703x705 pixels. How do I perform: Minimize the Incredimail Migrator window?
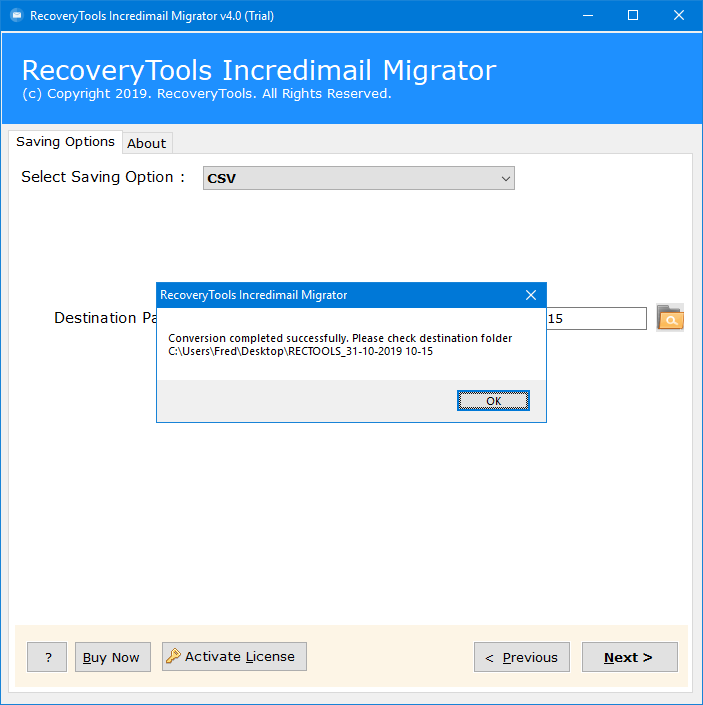588,16
